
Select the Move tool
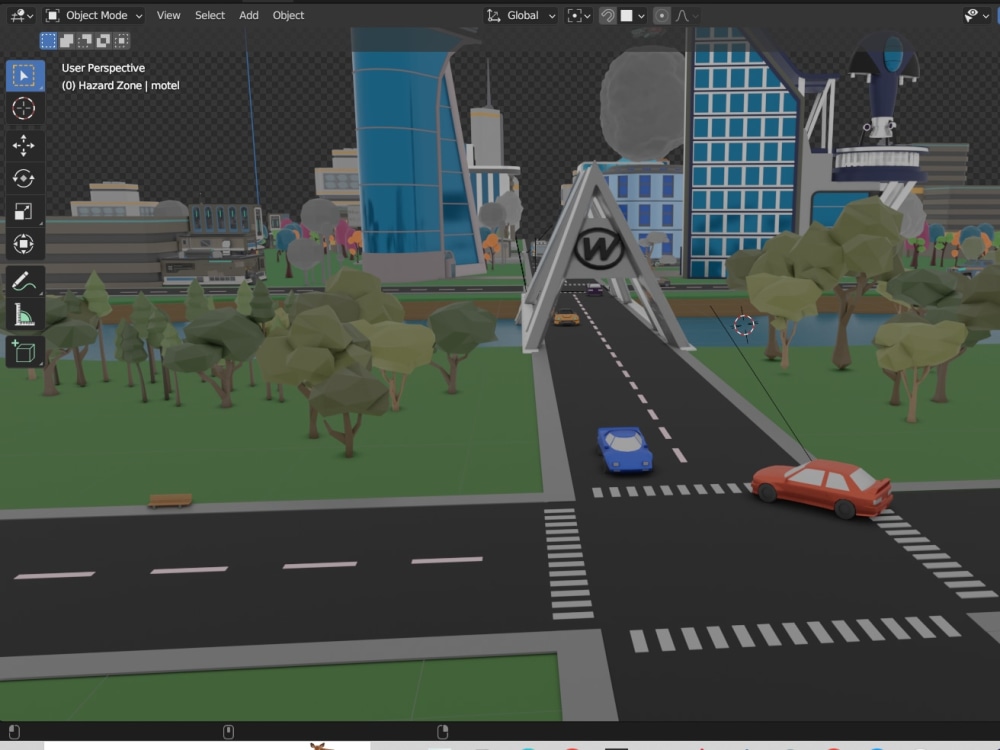(24, 145)
